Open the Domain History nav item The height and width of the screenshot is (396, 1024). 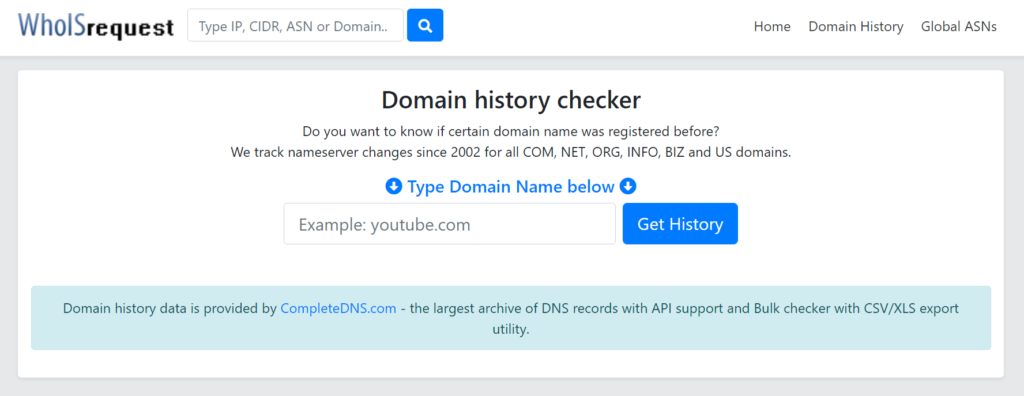click(856, 27)
